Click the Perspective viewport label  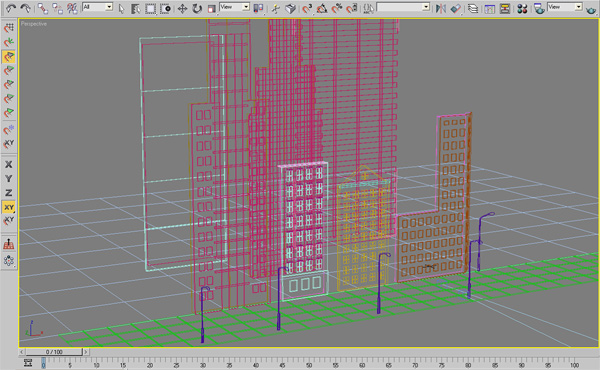pyautogui.click(x=34, y=24)
